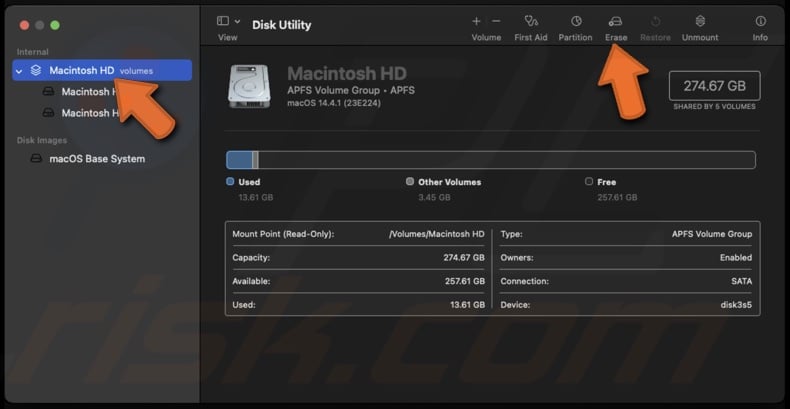The height and width of the screenshot is (409, 790).
Task: Click the sidebar View toggle icon
Action: tap(223, 21)
